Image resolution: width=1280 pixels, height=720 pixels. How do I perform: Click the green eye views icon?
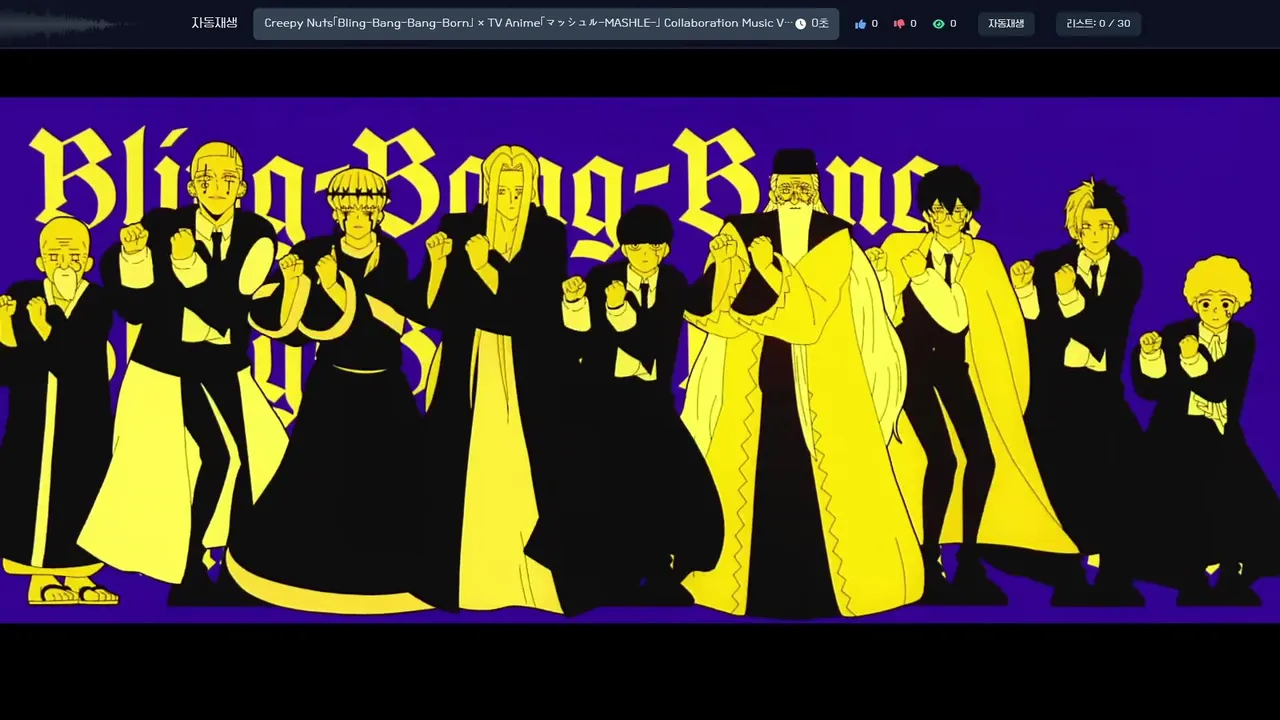938,24
